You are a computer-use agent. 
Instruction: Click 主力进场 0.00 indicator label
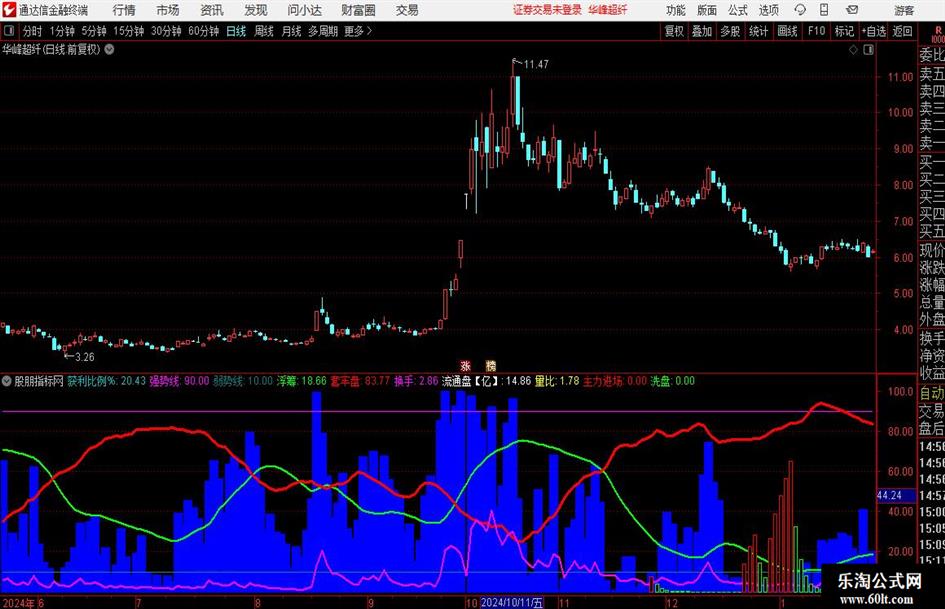(615, 380)
